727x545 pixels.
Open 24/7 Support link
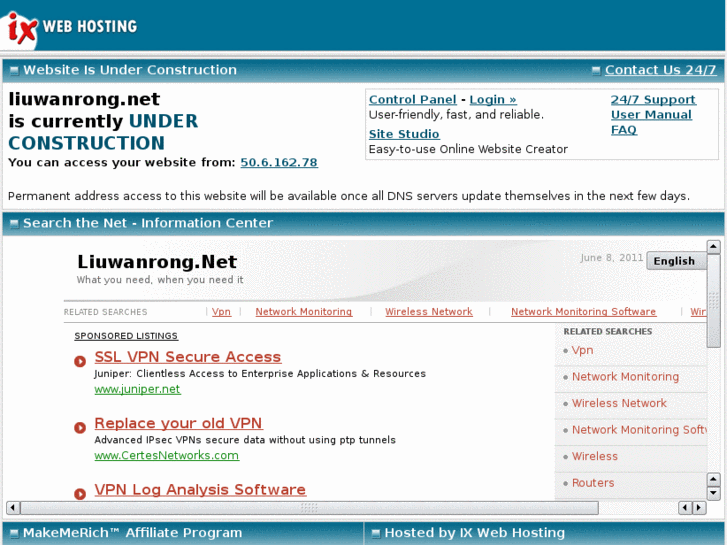point(653,100)
